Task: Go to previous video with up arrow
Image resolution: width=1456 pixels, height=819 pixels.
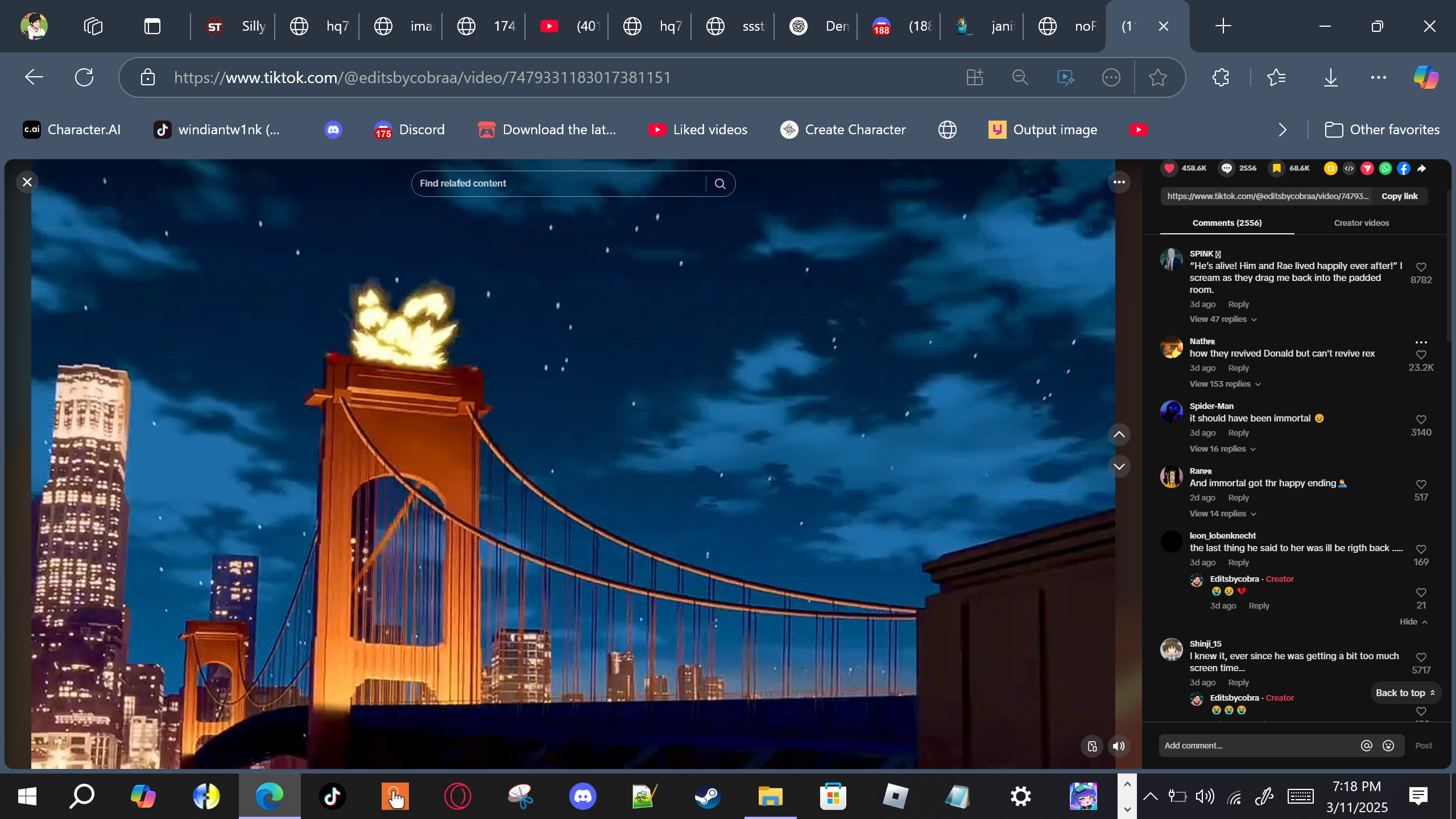Action: [x=1119, y=435]
